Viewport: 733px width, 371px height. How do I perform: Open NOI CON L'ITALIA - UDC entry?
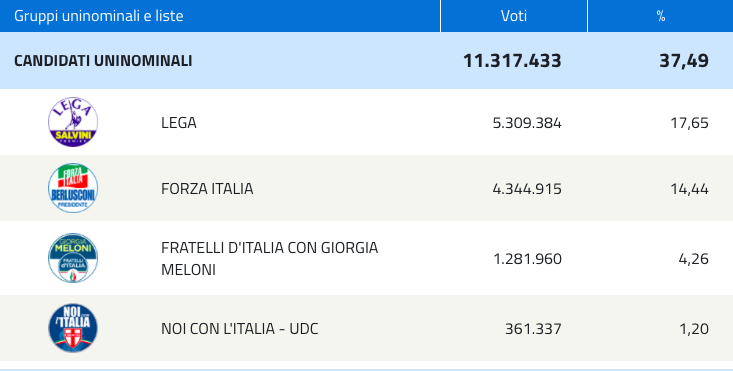point(239,329)
